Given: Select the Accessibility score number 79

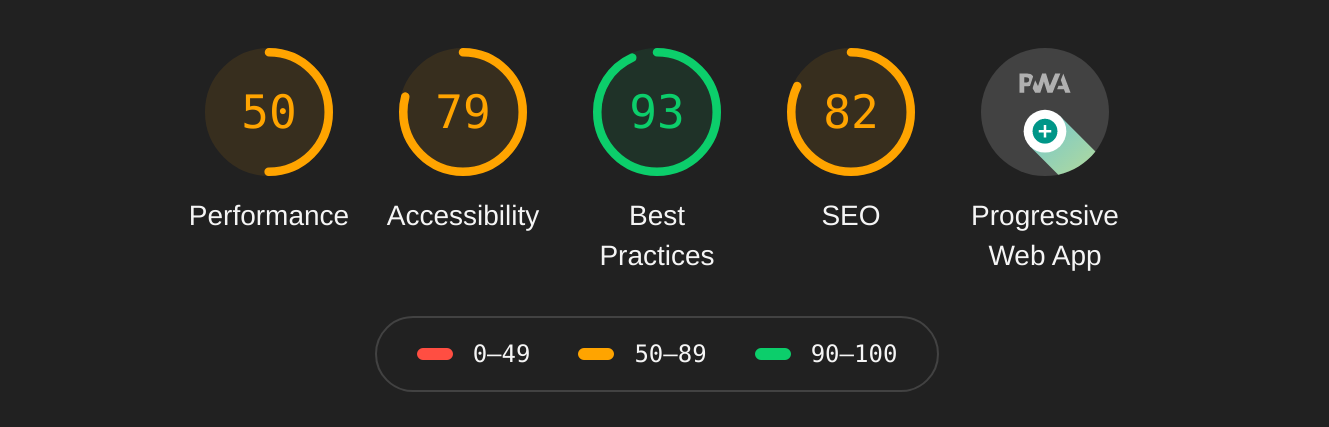Looking at the screenshot, I should (463, 112).
